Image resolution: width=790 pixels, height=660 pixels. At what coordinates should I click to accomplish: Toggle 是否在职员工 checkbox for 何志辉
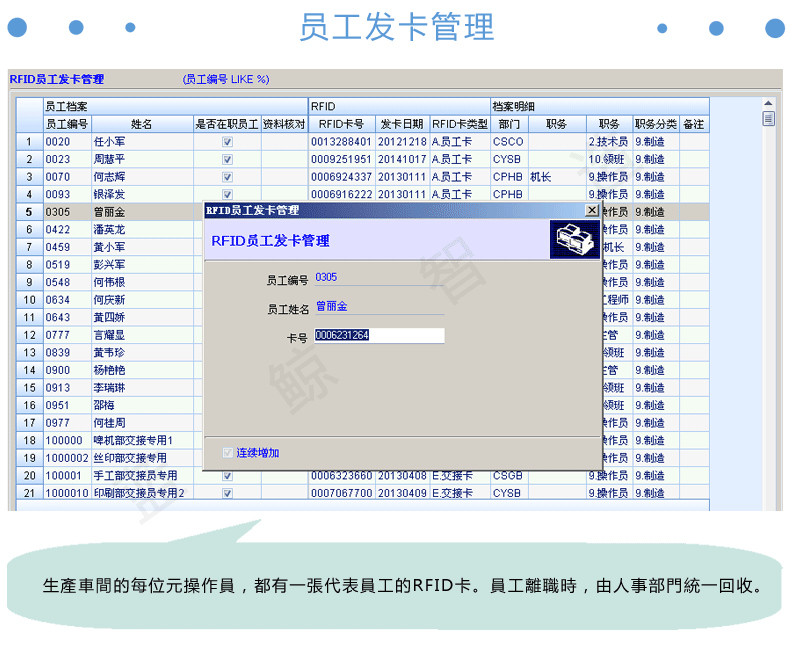pos(227,177)
